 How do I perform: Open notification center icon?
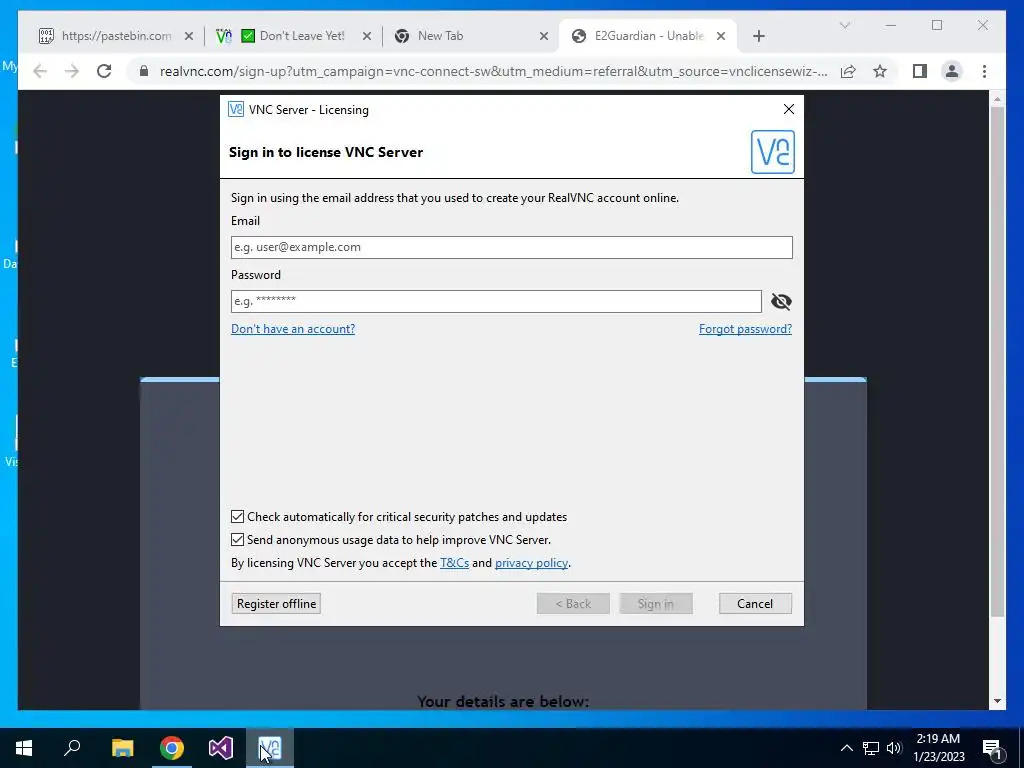993,748
